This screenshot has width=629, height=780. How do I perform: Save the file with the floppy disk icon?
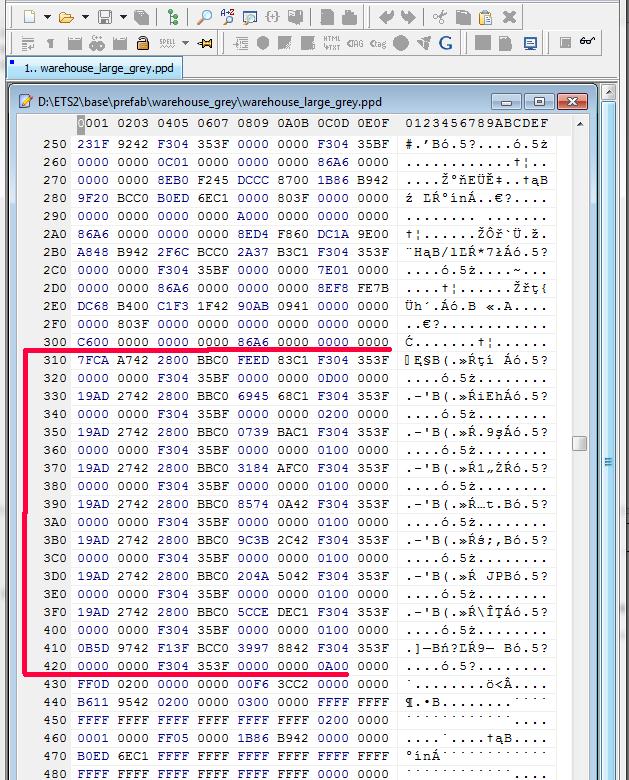pyautogui.click(x=103, y=17)
